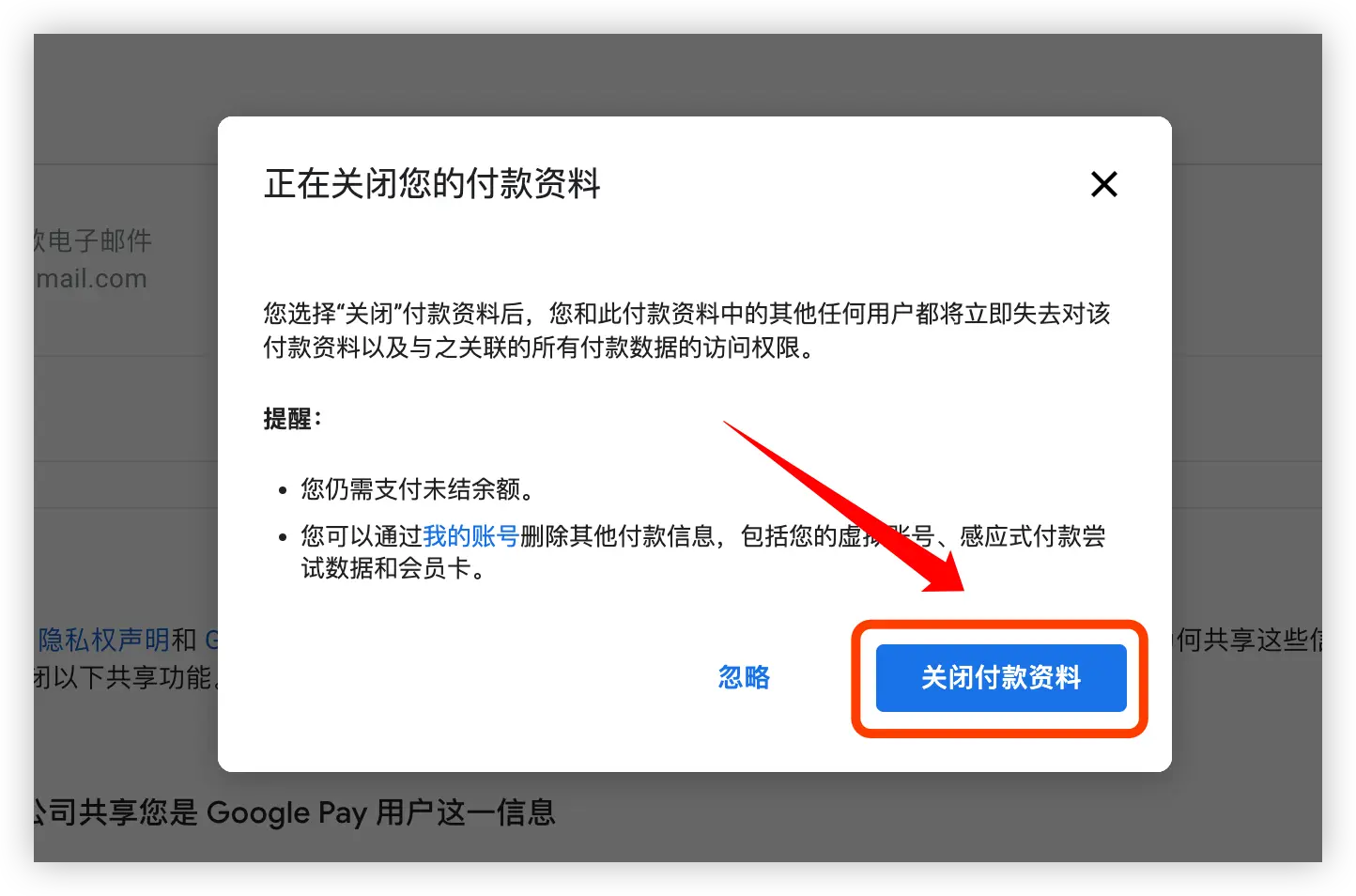Image resolution: width=1356 pixels, height=896 pixels.
Task: Click the paragraph starting with 您选择“关闭”付款资料后
Action: pyautogui.click(x=686, y=331)
